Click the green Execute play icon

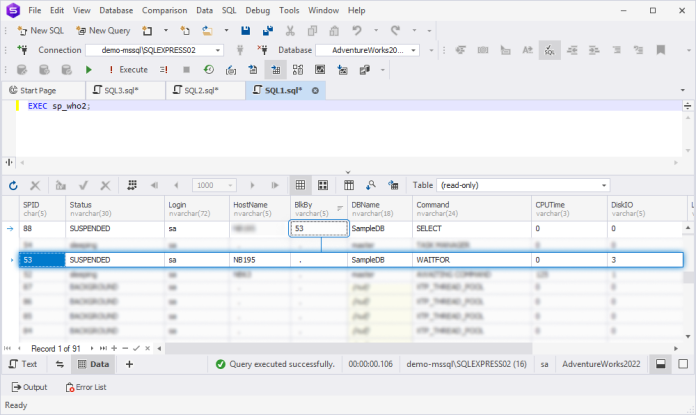coord(89,69)
